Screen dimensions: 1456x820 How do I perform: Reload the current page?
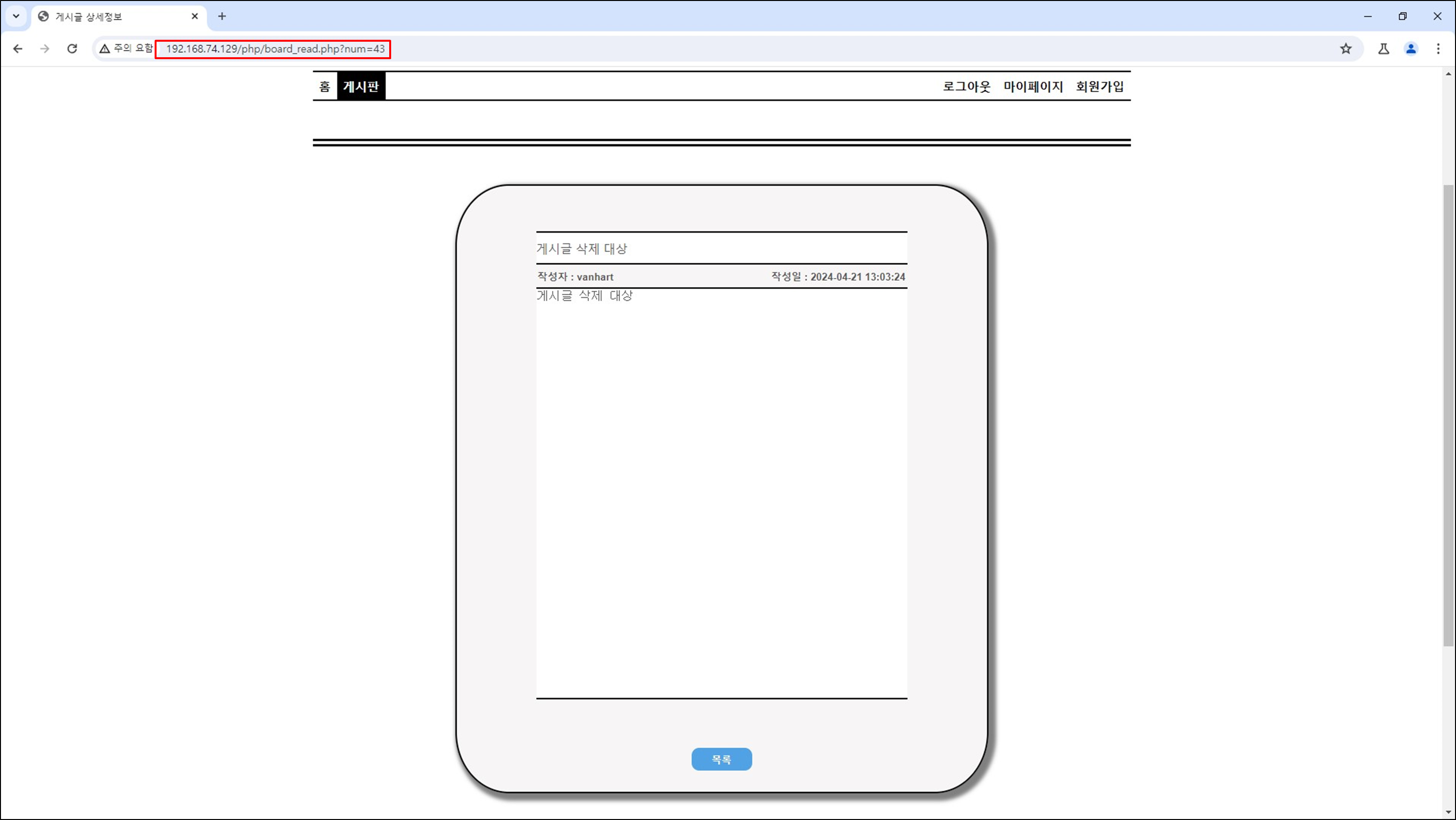[x=72, y=48]
